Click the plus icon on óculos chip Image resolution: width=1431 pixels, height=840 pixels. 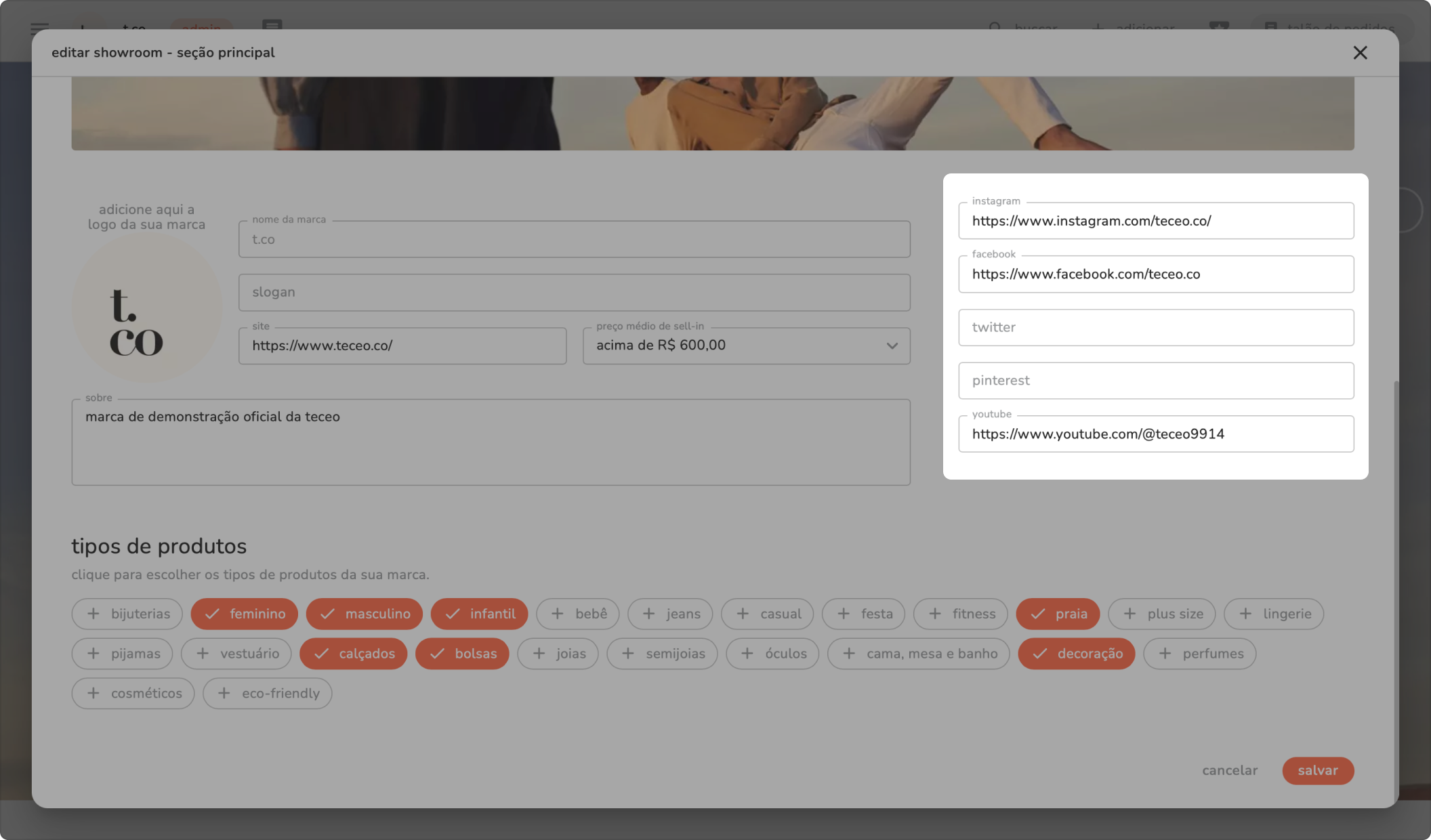747,654
